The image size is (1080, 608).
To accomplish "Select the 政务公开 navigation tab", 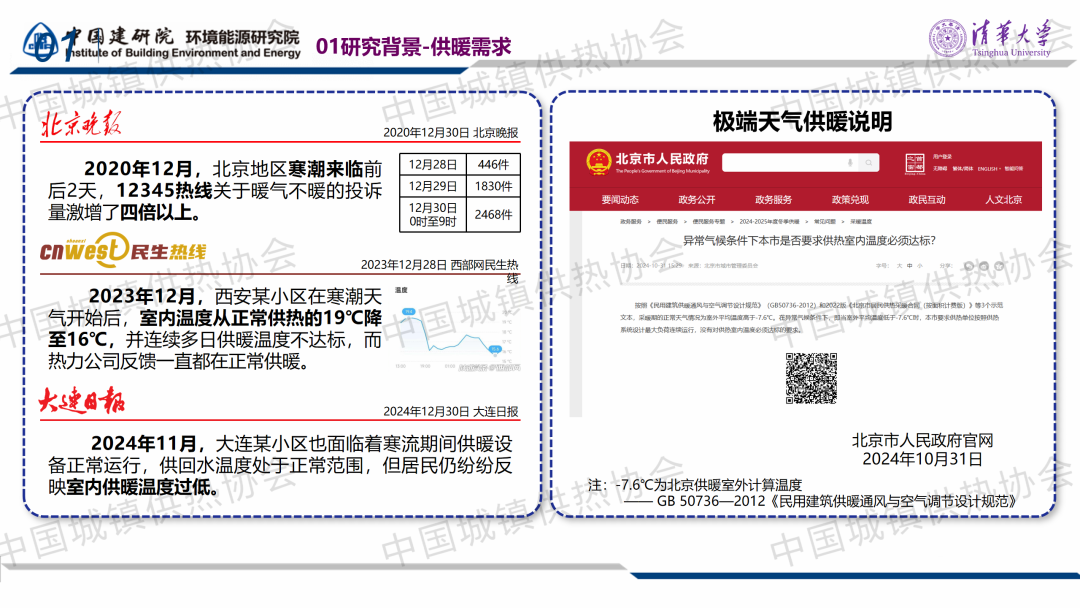I will coord(697,199).
